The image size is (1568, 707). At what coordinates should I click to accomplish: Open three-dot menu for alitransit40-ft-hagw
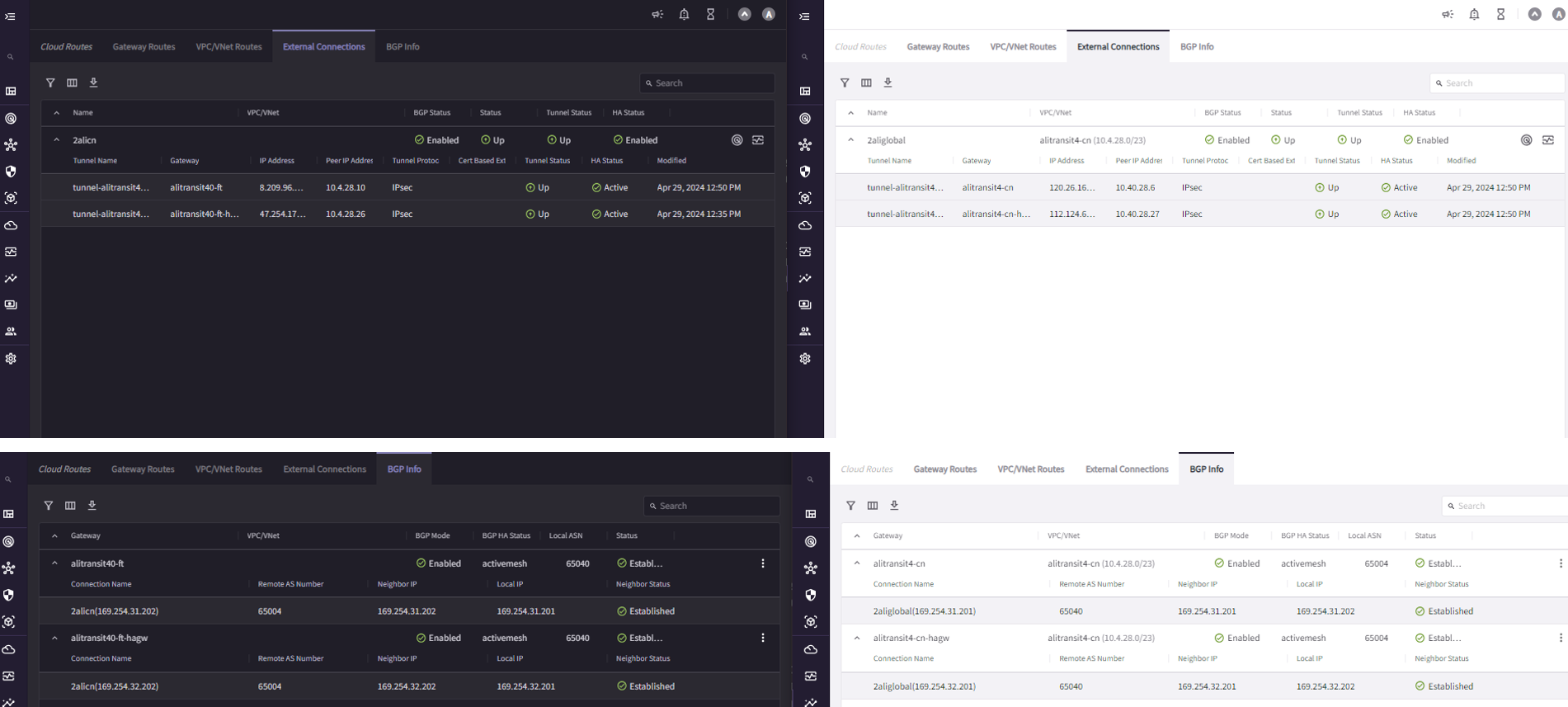pos(763,638)
